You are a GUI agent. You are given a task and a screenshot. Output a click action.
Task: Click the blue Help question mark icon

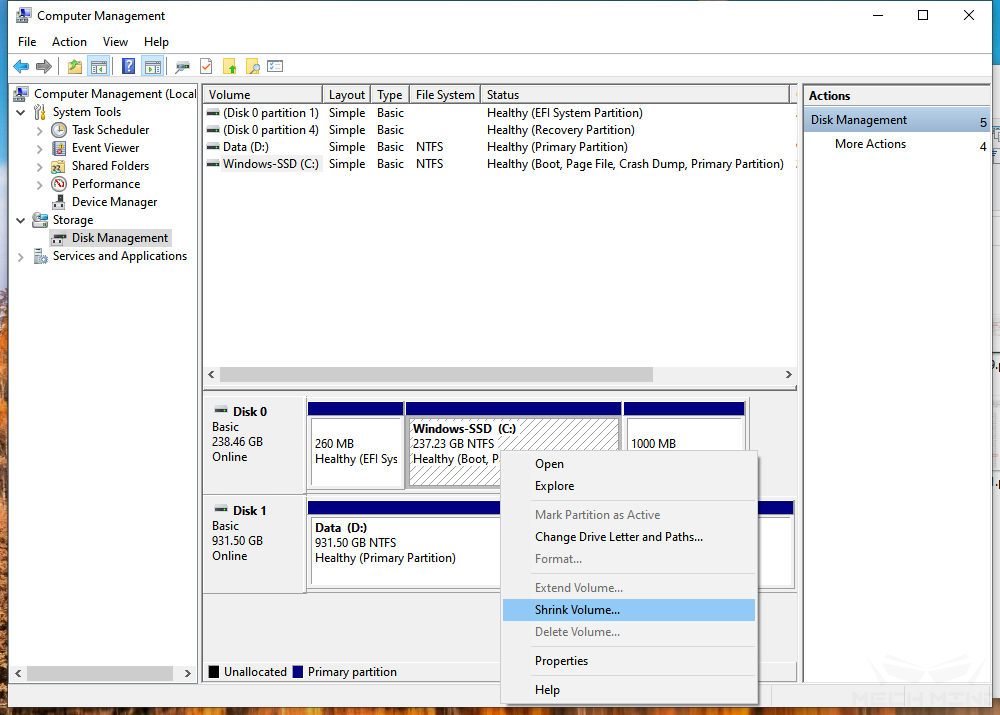[128, 67]
